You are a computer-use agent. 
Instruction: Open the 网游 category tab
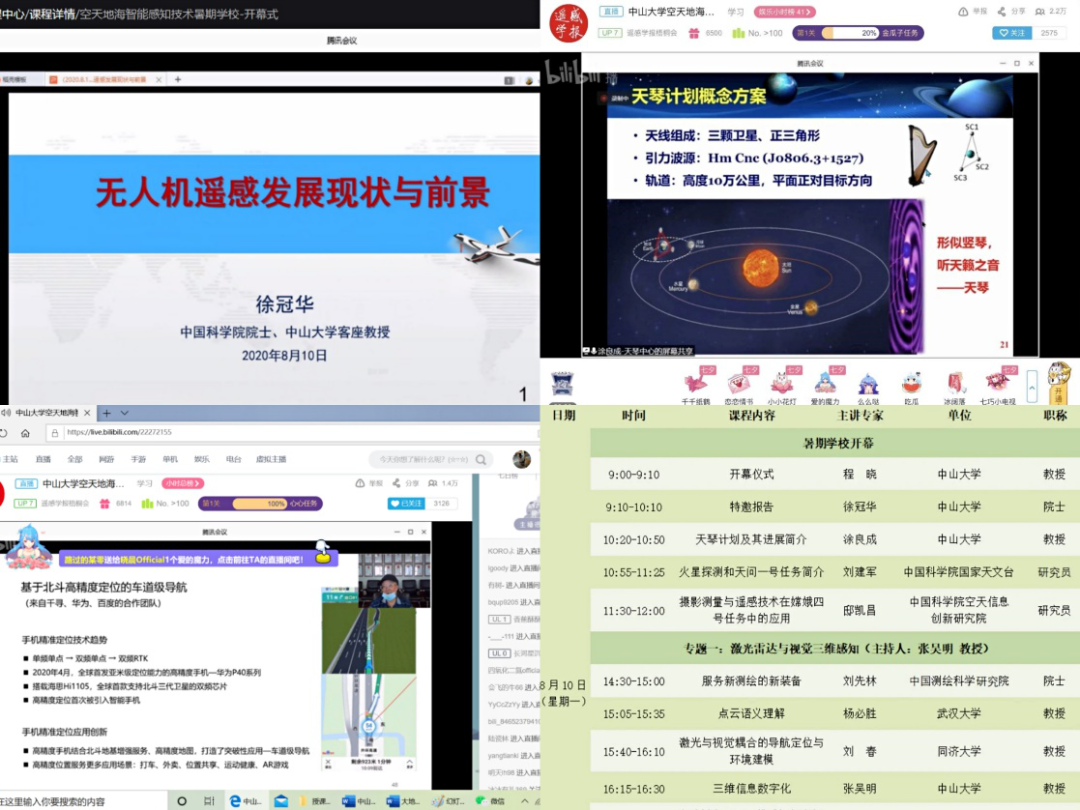(106, 459)
